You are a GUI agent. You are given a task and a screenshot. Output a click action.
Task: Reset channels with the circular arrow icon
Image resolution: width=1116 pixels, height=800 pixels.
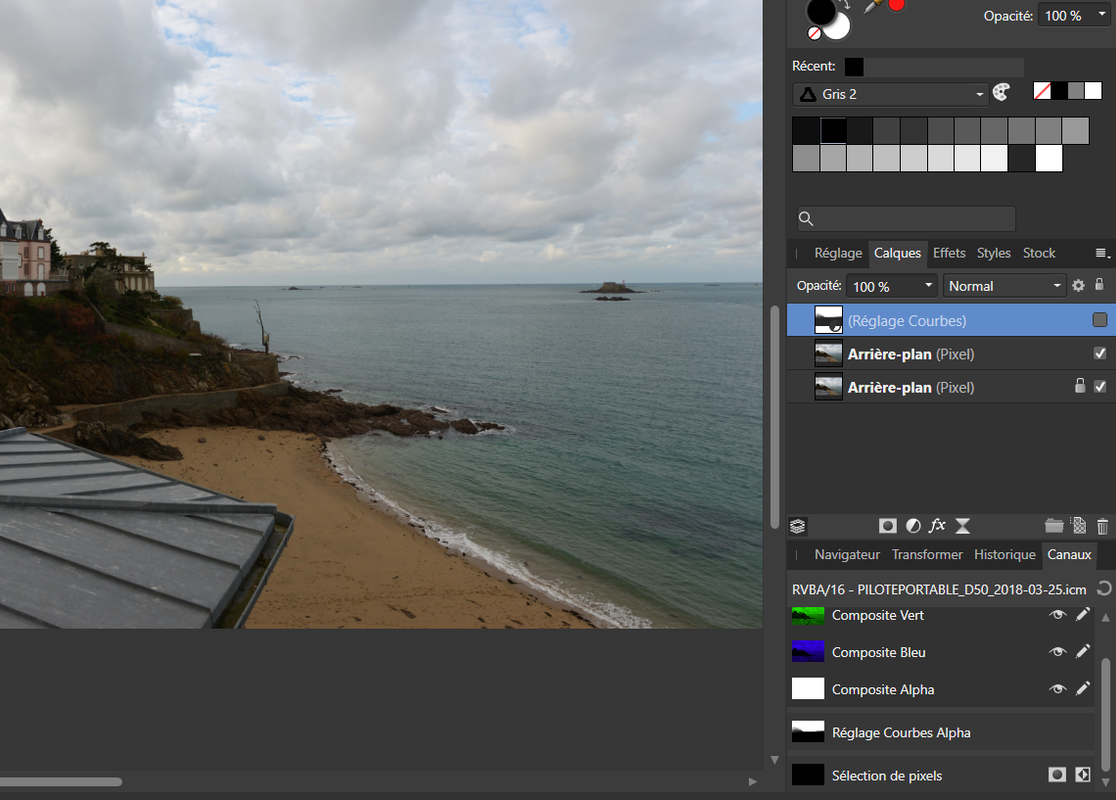coord(1104,588)
